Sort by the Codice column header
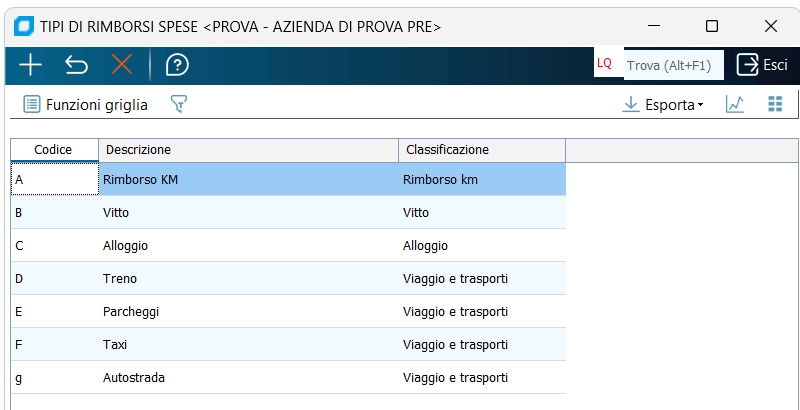The width and height of the screenshot is (800, 410). [54, 150]
